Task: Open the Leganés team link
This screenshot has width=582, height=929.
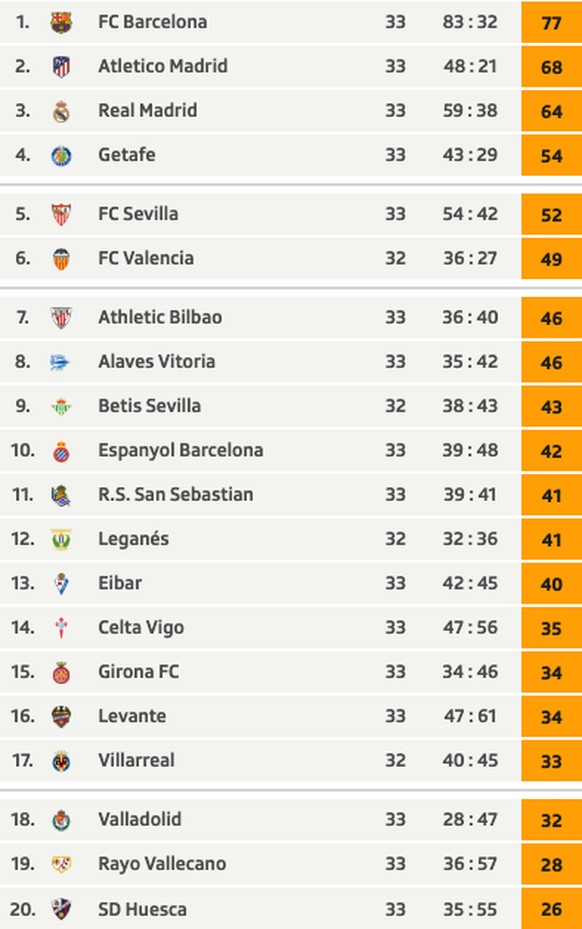Action: point(133,539)
